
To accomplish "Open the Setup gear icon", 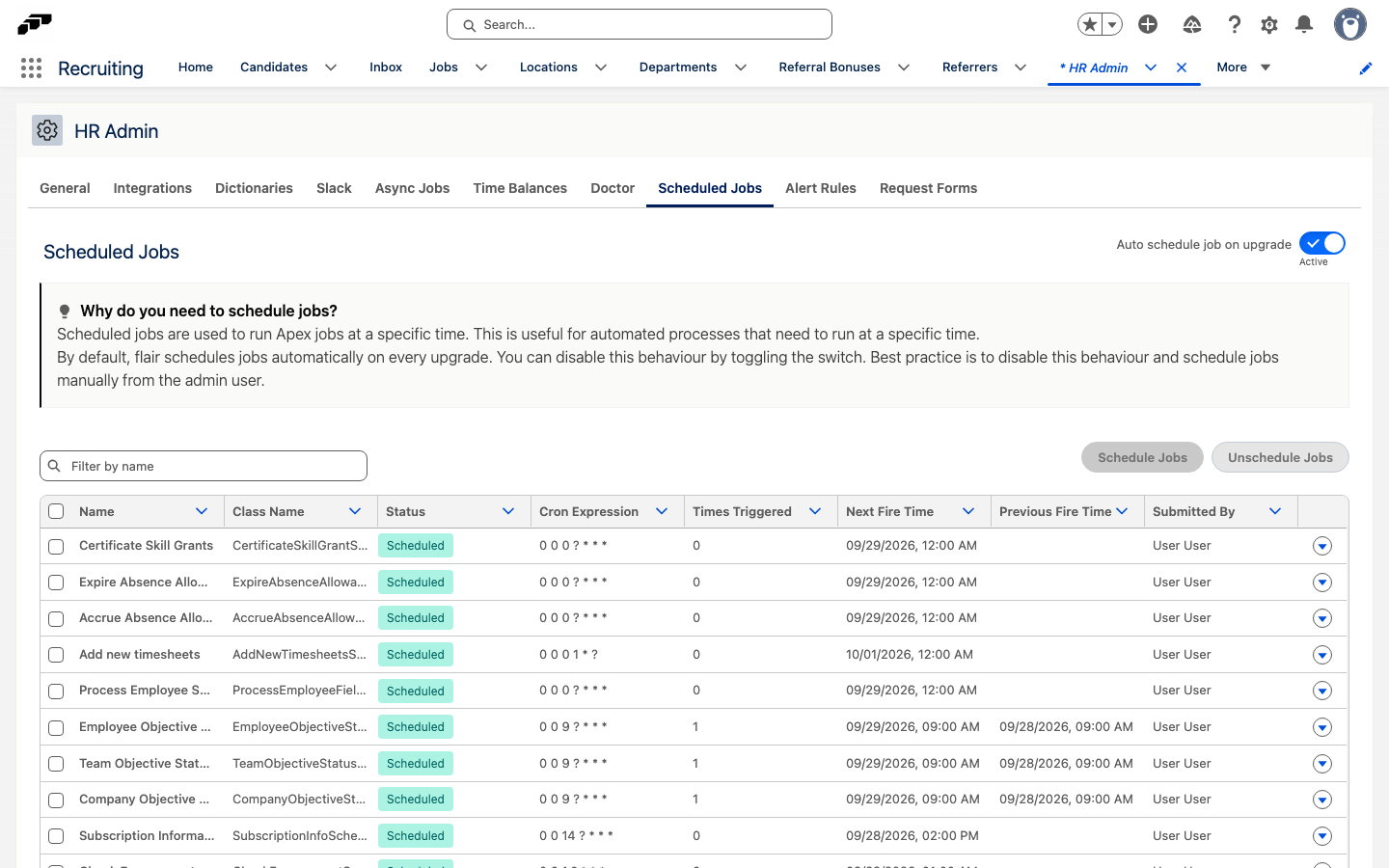I will pos(1269,24).
